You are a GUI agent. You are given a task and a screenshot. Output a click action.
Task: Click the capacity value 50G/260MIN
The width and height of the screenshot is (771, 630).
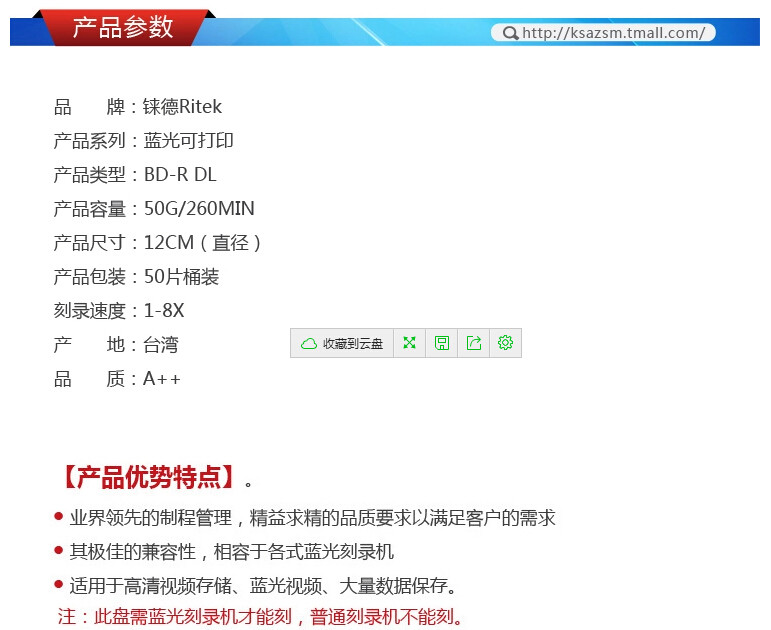pos(199,209)
